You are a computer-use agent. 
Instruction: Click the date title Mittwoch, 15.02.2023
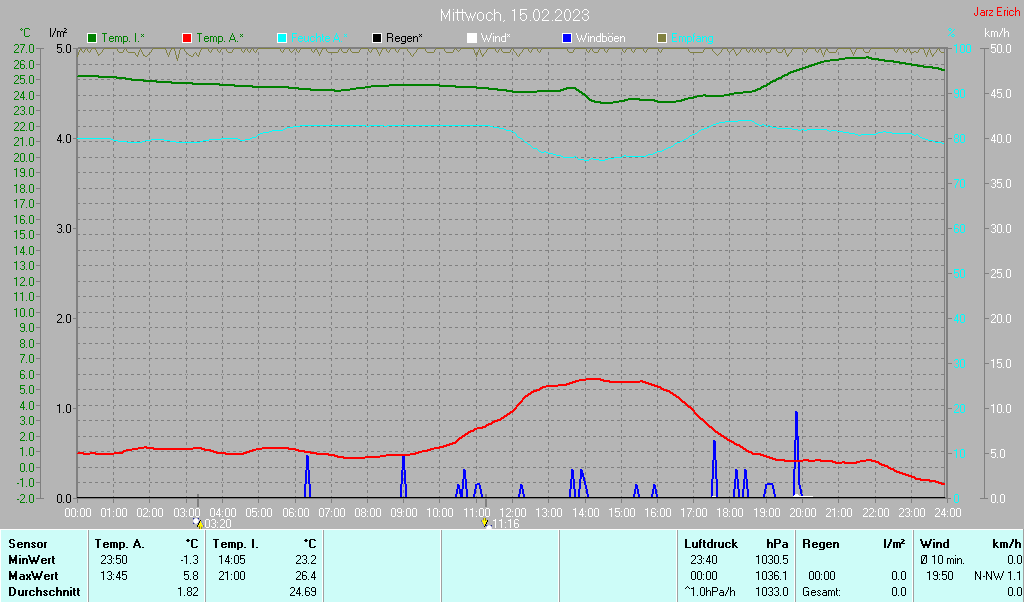tap(514, 15)
